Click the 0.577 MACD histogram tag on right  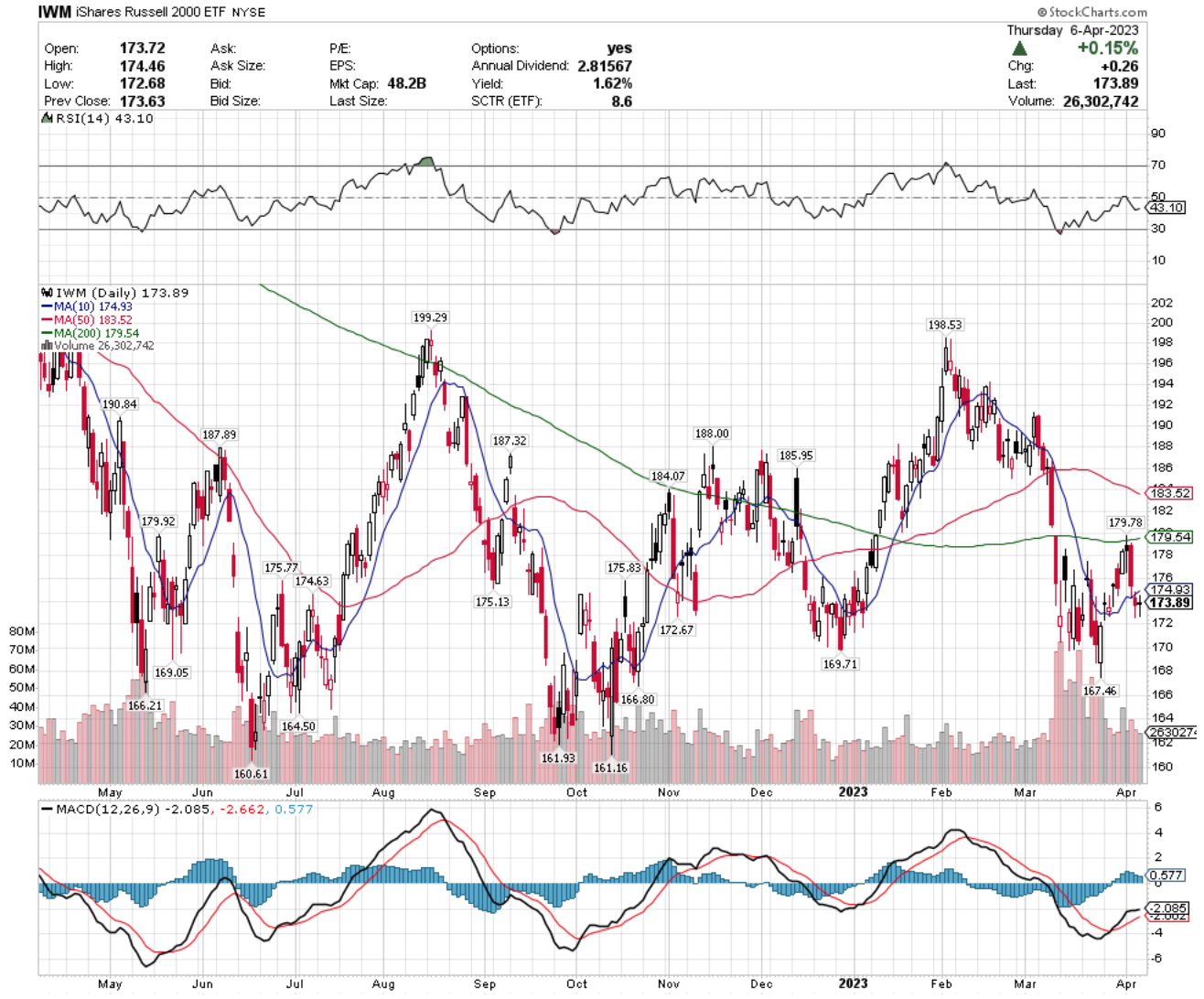click(x=1167, y=875)
